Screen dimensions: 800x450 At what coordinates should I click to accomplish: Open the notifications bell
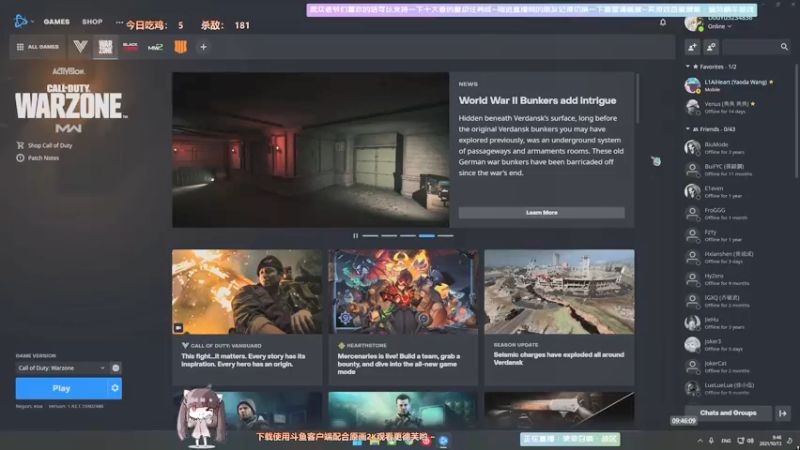pyautogui.click(x=663, y=22)
